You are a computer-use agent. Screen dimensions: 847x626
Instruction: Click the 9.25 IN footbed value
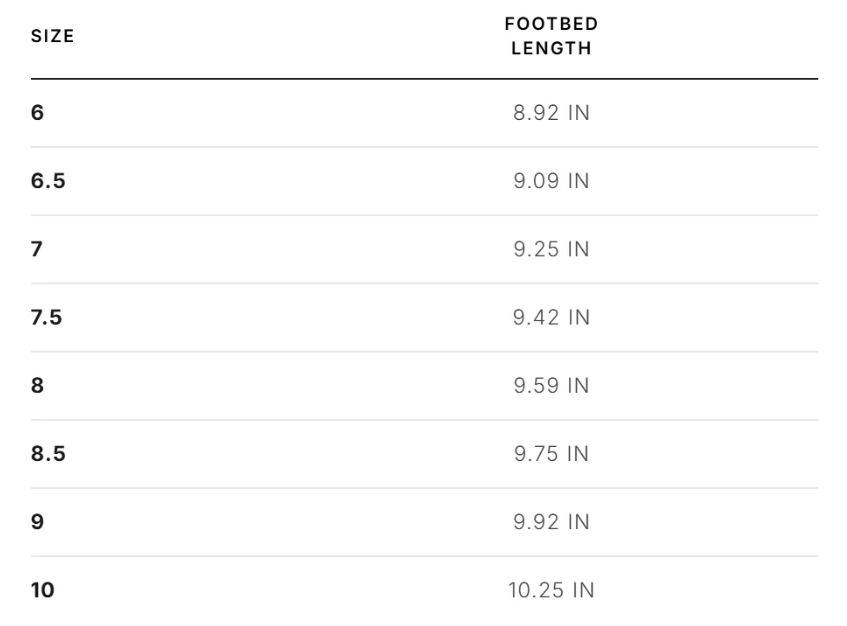pos(551,249)
